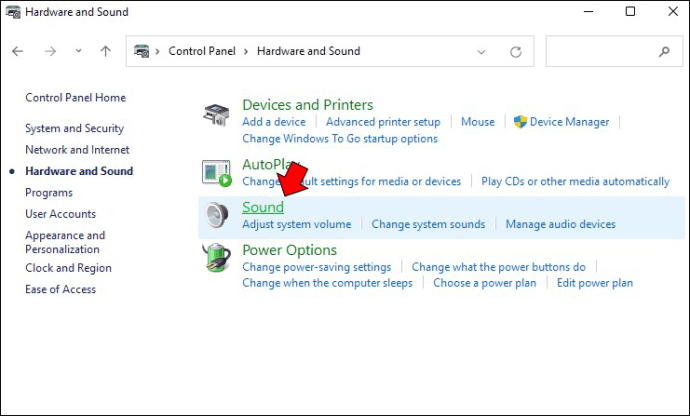The image size is (690, 416).
Task: Click the Power Options battery icon
Action: pyautogui.click(x=217, y=258)
